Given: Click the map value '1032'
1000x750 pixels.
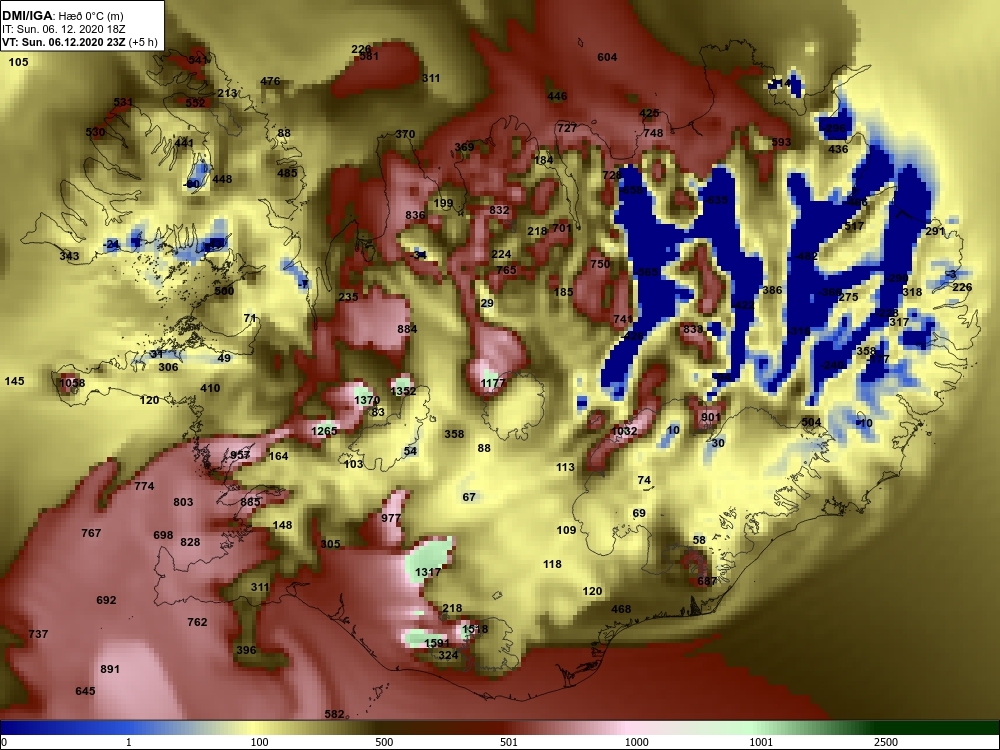Looking at the screenshot, I should tap(624, 431).
